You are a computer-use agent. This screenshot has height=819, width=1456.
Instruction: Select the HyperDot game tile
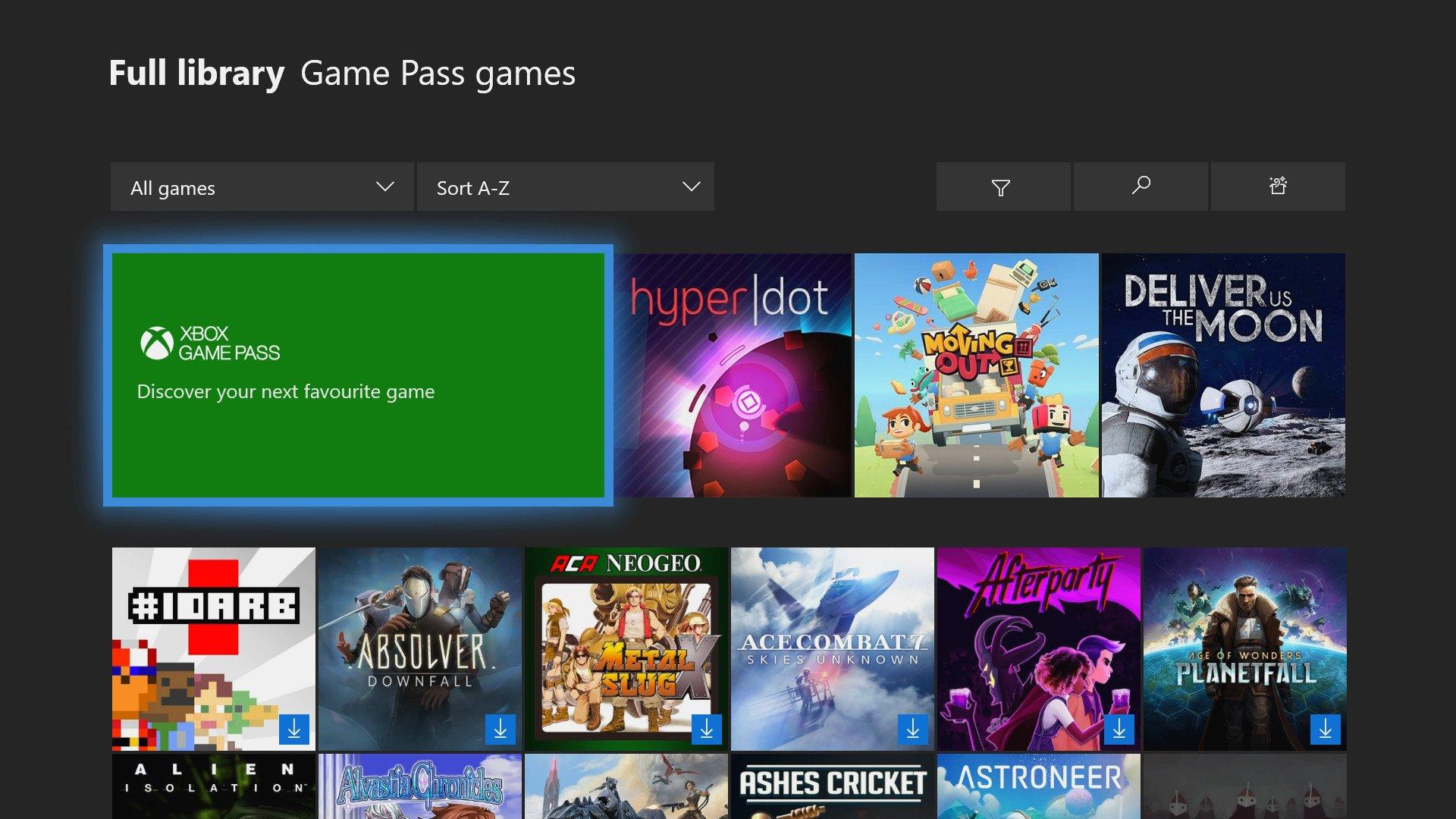click(x=732, y=375)
